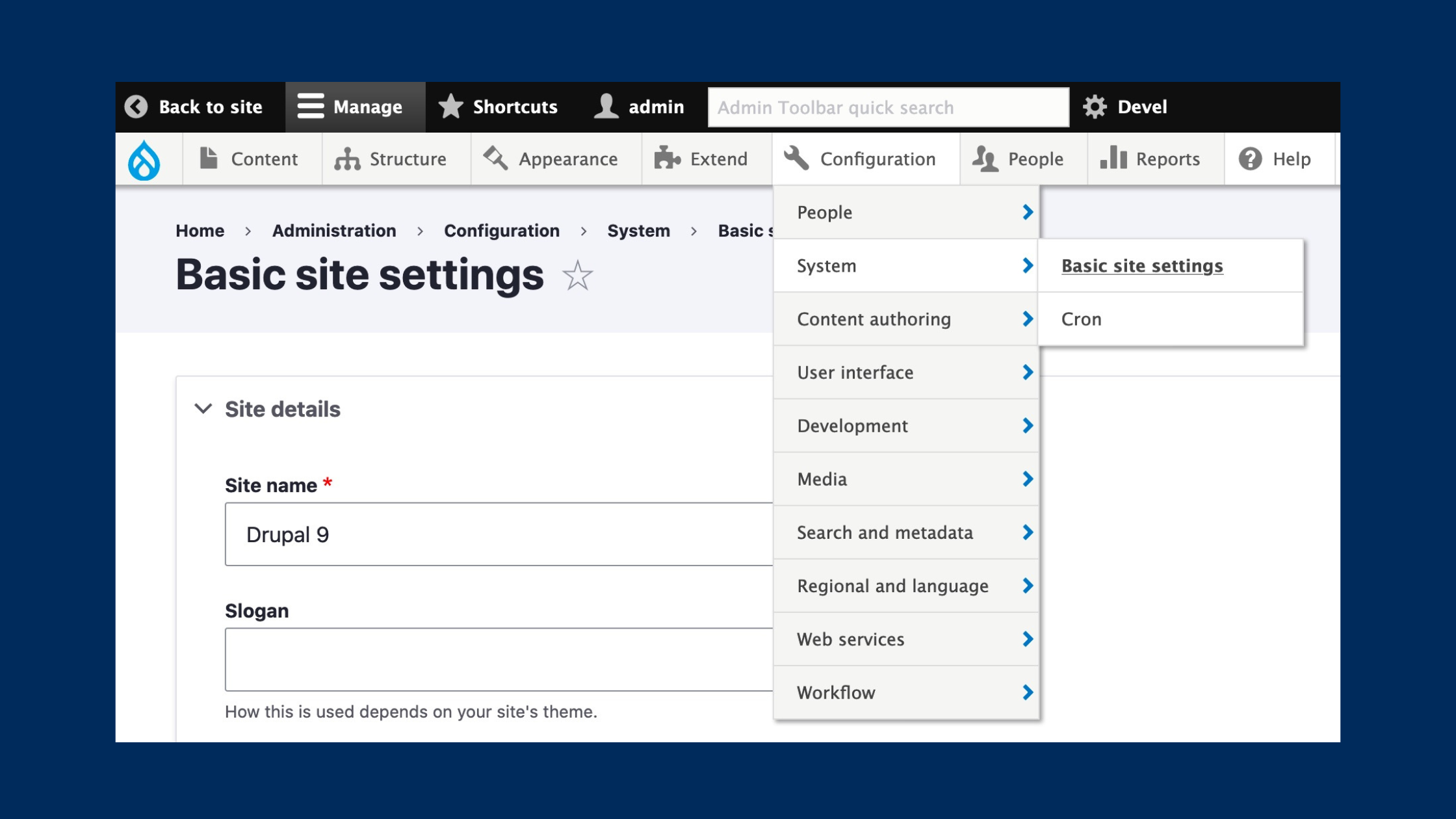1456x819 pixels.
Task: Click the admin user silhouette icon
Action: click(606, 106)
